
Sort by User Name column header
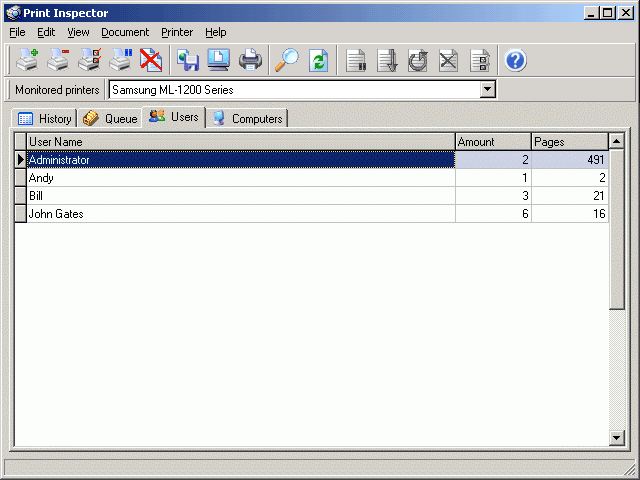(x=241, y=142)
